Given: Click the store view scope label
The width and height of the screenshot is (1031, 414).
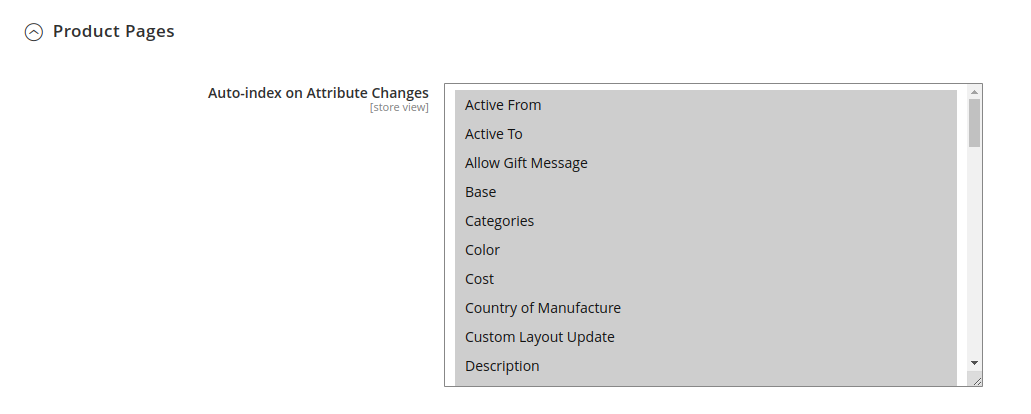Looking at the screenshot, I should pyautogui.click(x=399, y=107).
